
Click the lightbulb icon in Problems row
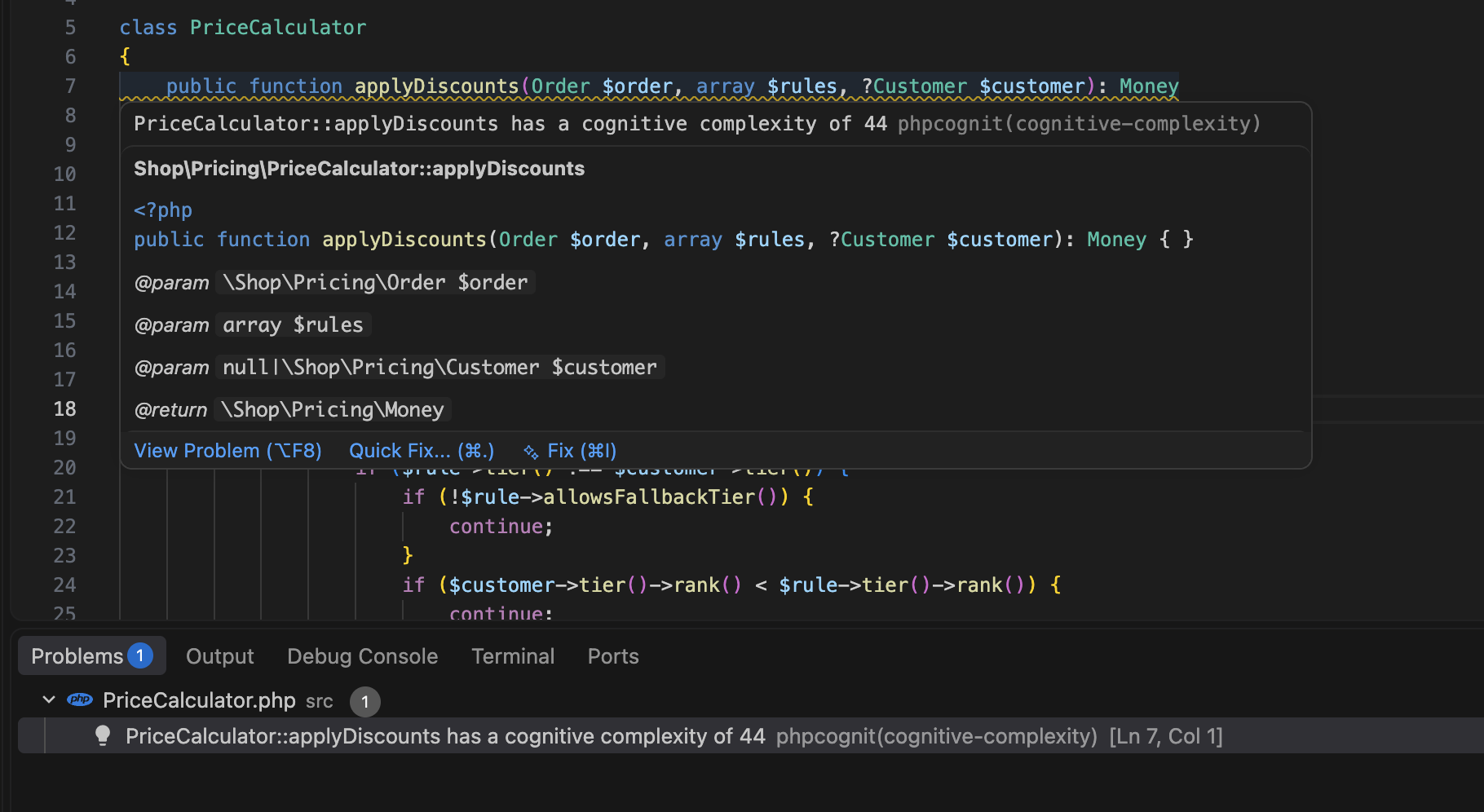click(x=103, y=735)
